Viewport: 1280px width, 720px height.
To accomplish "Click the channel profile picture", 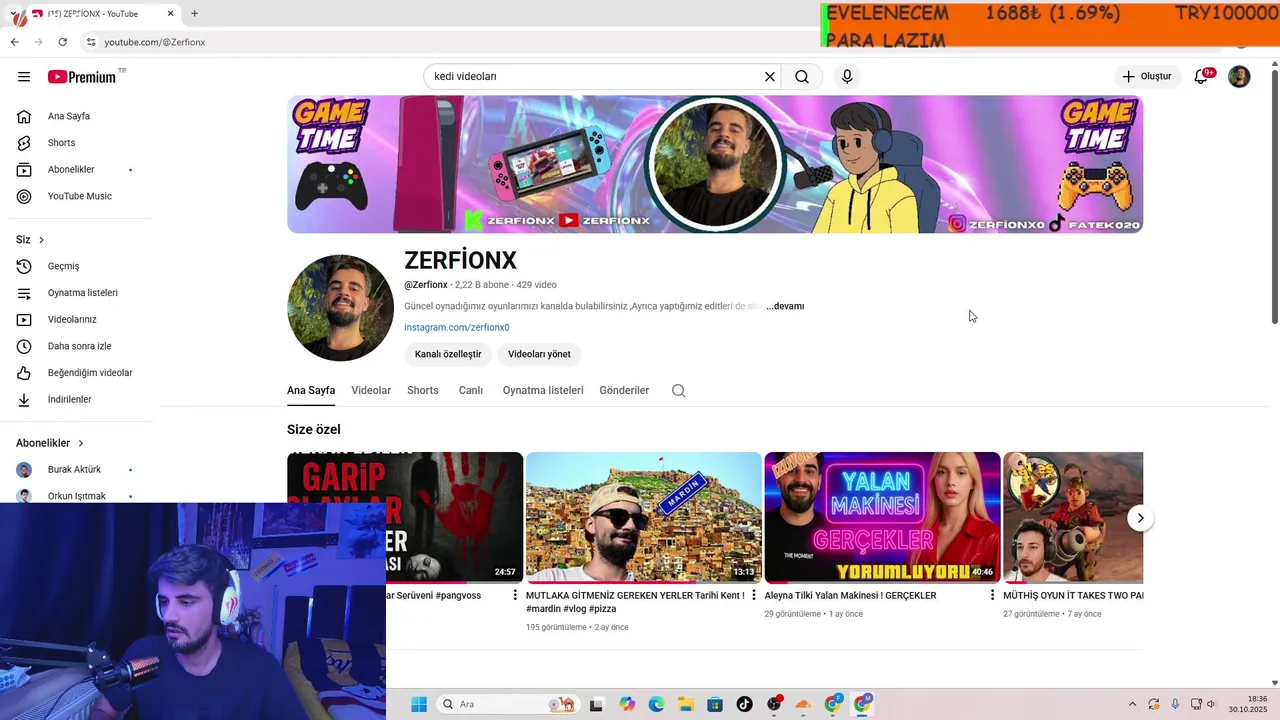I will pyautogui.click(x=340, y=308).
